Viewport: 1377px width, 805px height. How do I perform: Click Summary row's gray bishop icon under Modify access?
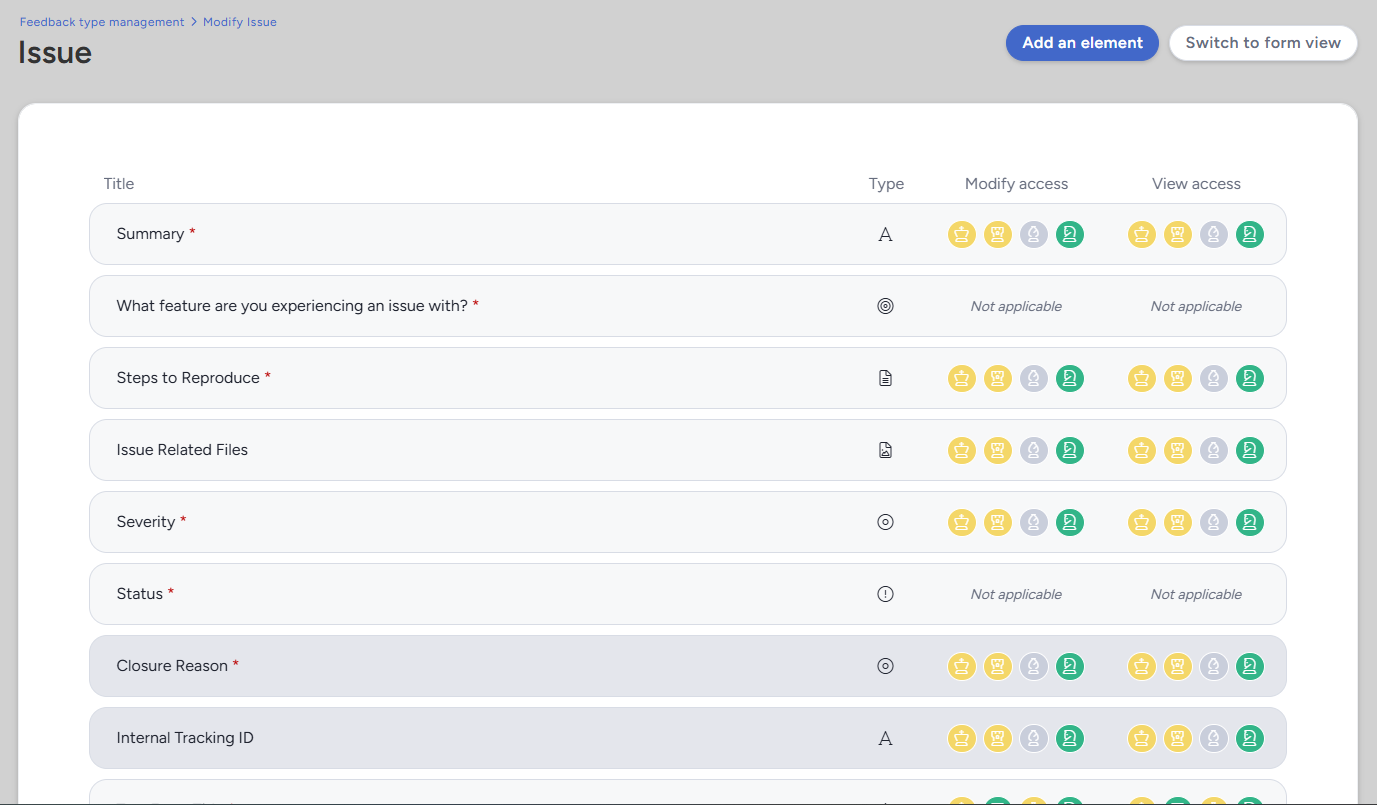tap(1034, 234)
